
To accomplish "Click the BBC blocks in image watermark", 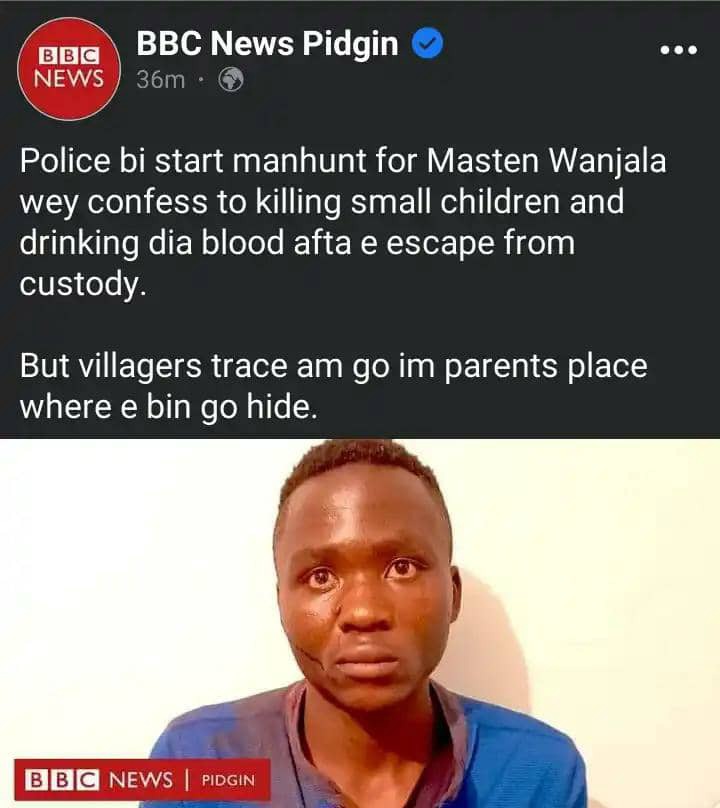I will [x=62, y=780].
